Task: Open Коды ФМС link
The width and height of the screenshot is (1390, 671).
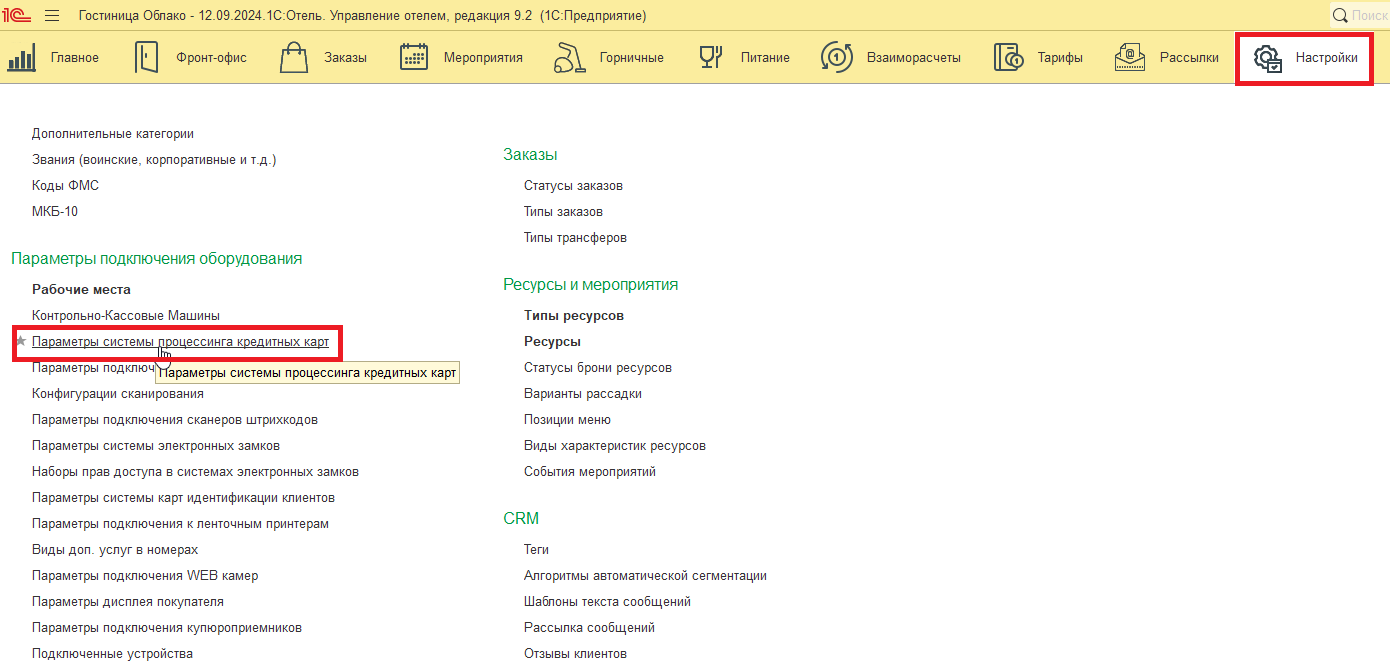Action: point(65,185)
